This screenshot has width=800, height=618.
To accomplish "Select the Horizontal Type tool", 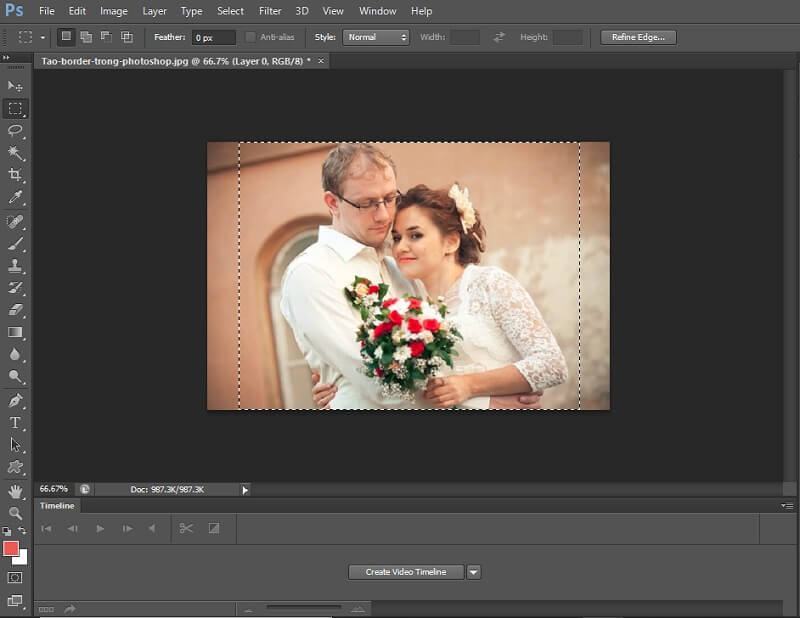I will (15, 422).
